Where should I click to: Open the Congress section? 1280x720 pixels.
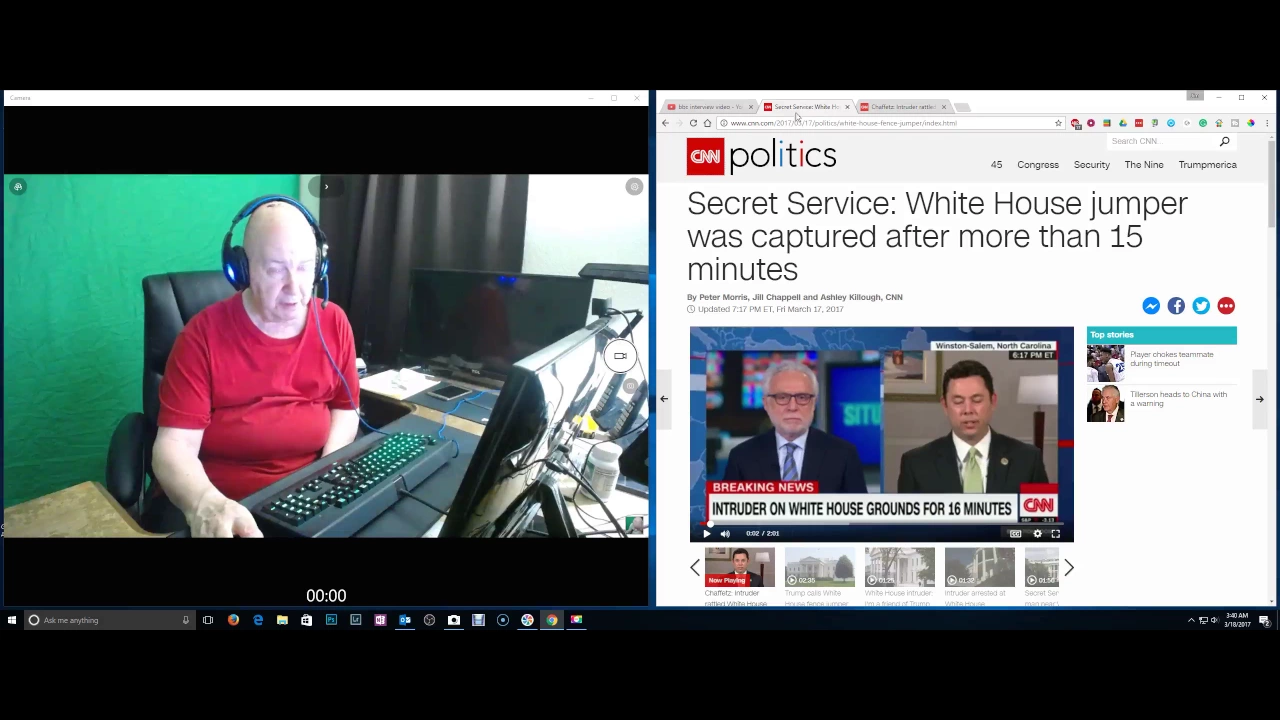[1038, 165]
